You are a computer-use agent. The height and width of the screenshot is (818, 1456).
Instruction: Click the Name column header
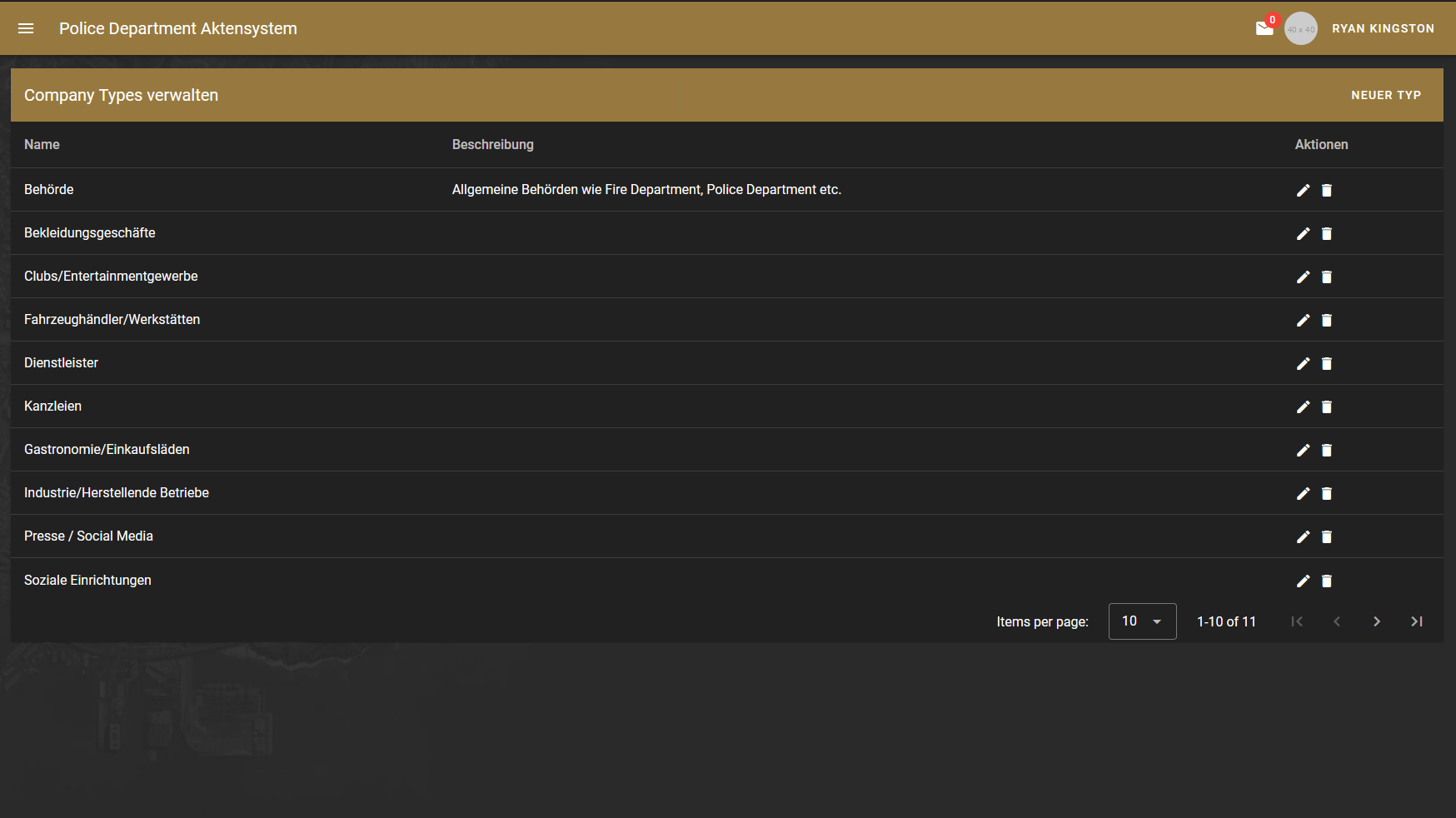[42, 144]
